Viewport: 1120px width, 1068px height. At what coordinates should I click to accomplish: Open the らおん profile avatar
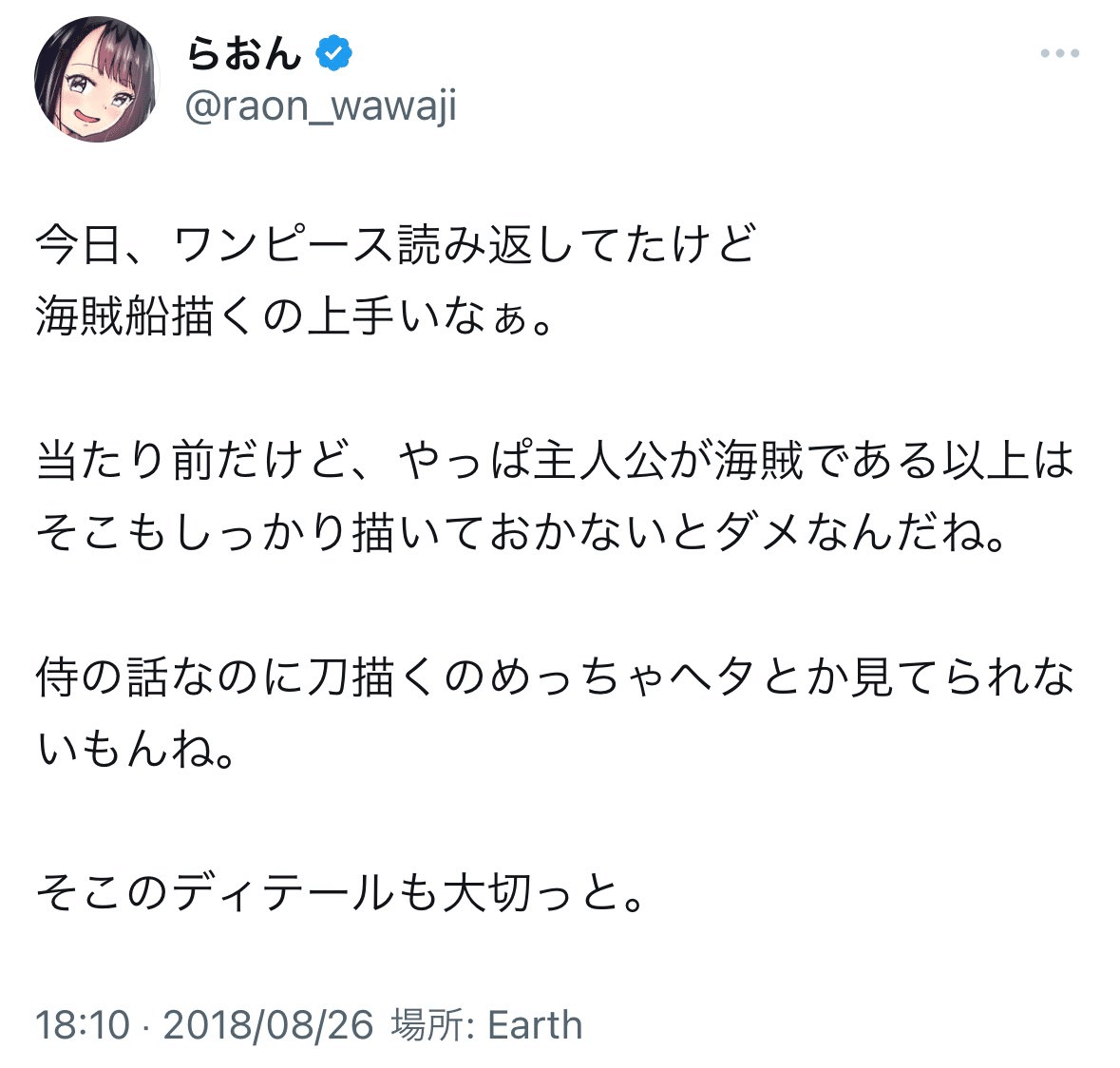[97, 79]
